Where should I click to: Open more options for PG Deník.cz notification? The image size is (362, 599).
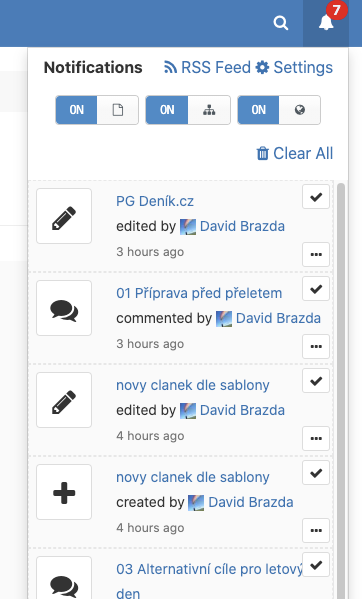click(x=316, y=254)
